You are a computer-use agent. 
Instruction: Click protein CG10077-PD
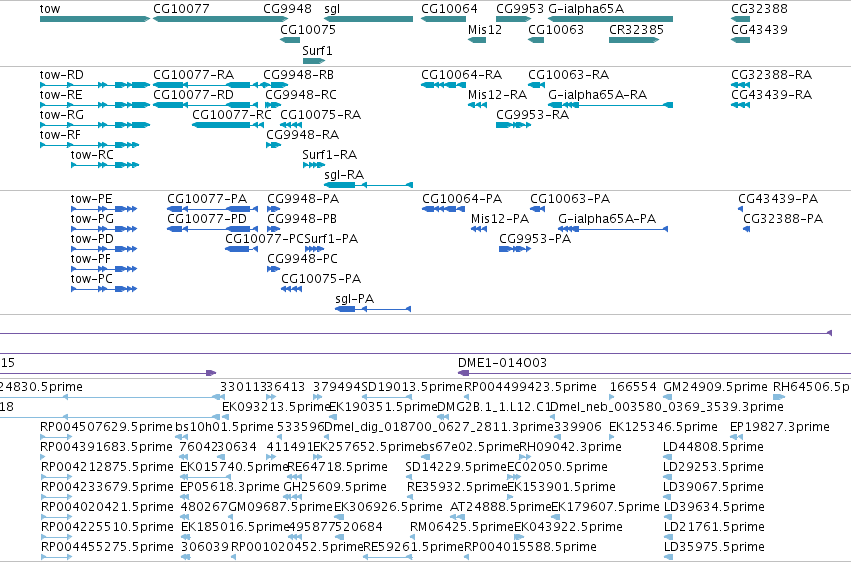(x=212, y=229)
